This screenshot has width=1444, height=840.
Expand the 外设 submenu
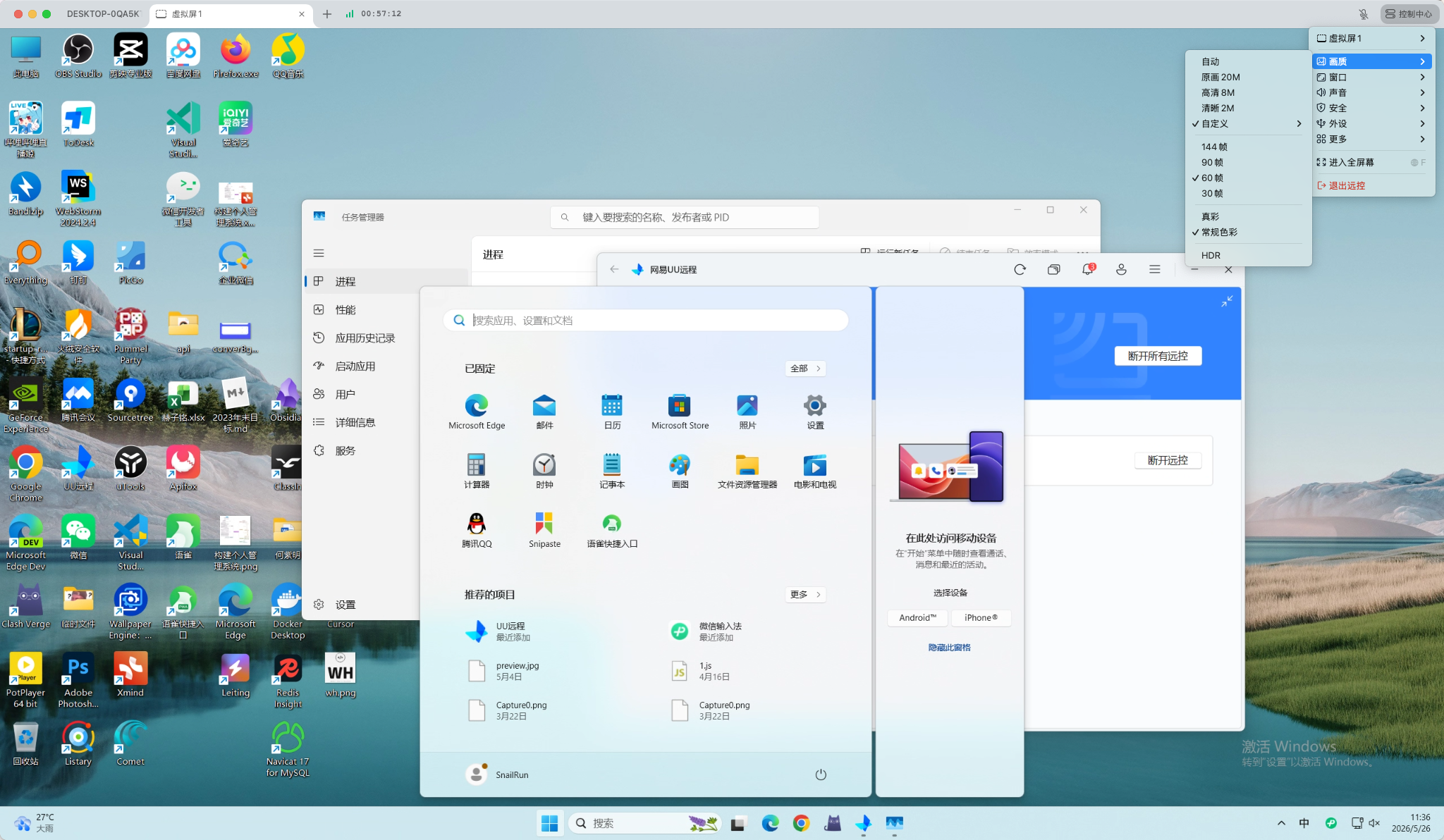[1371, 123]
